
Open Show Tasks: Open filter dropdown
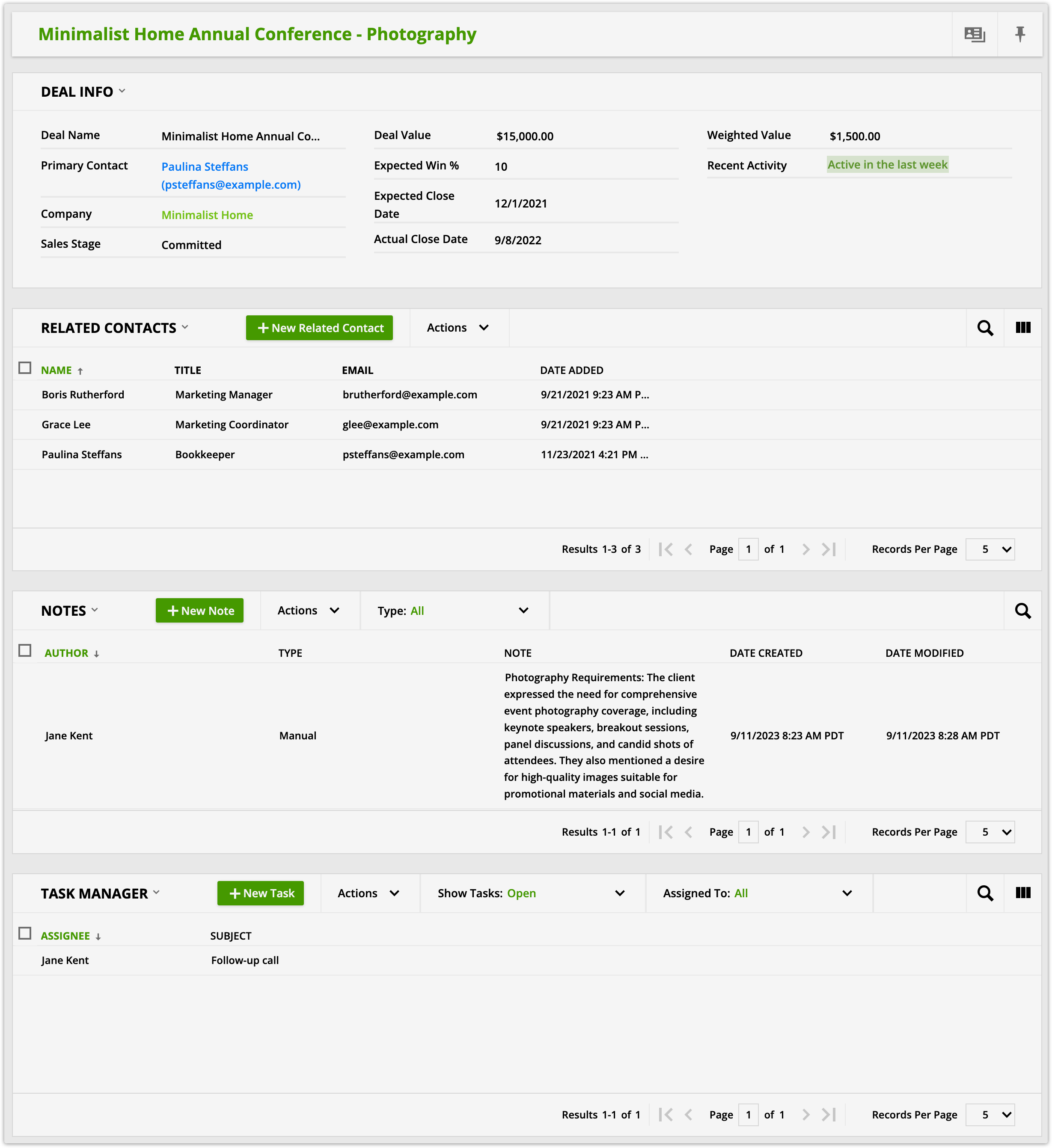click(x=532, y=893)
